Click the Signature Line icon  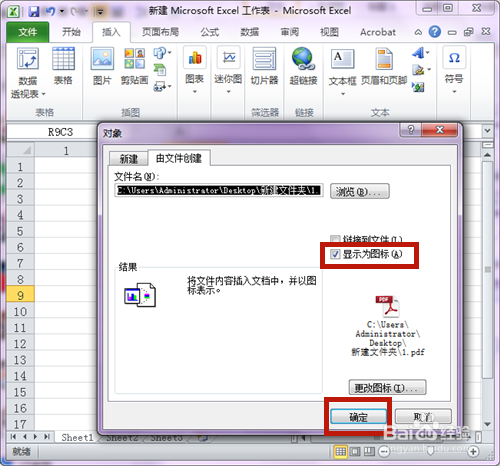pyautogui.click(x=418, y=70)
